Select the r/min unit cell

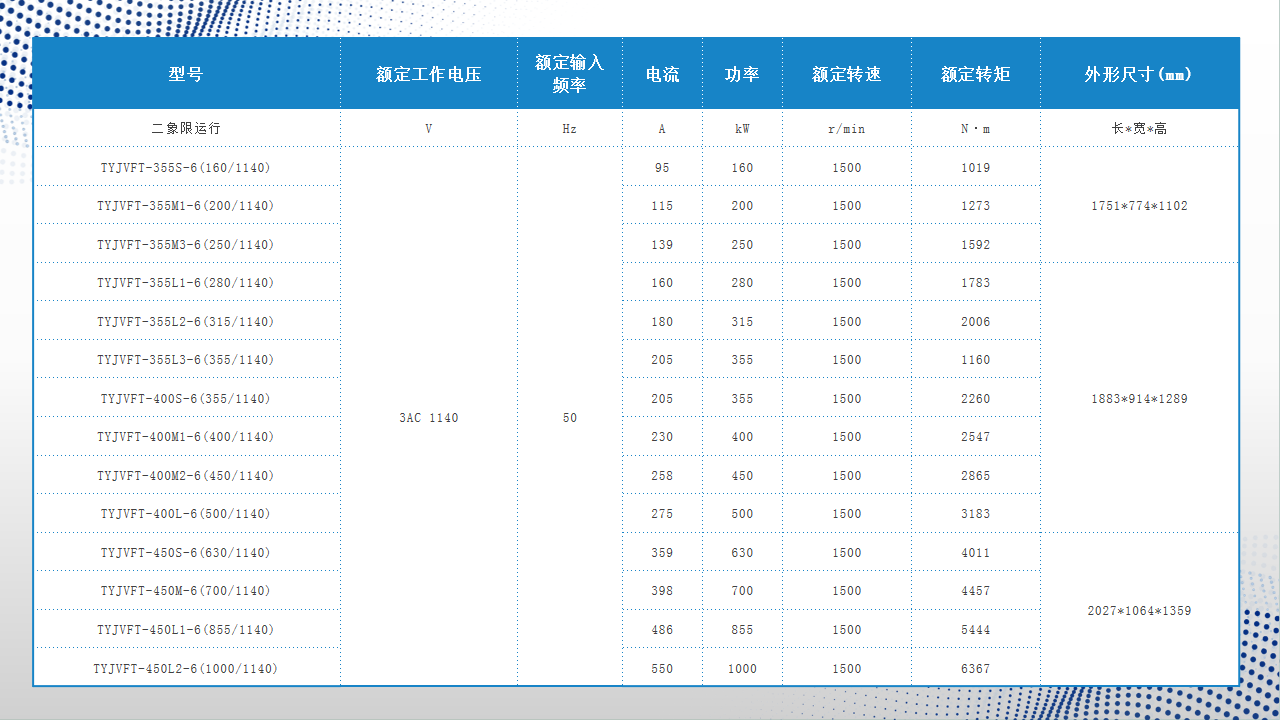tap(847, 129)
